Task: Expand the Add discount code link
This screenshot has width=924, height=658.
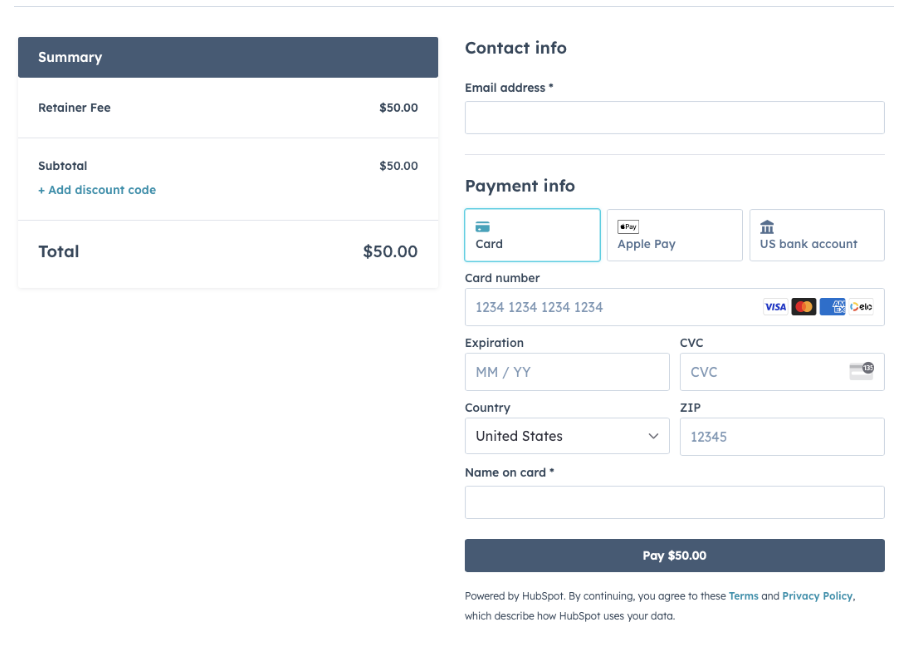Action: 97,190
